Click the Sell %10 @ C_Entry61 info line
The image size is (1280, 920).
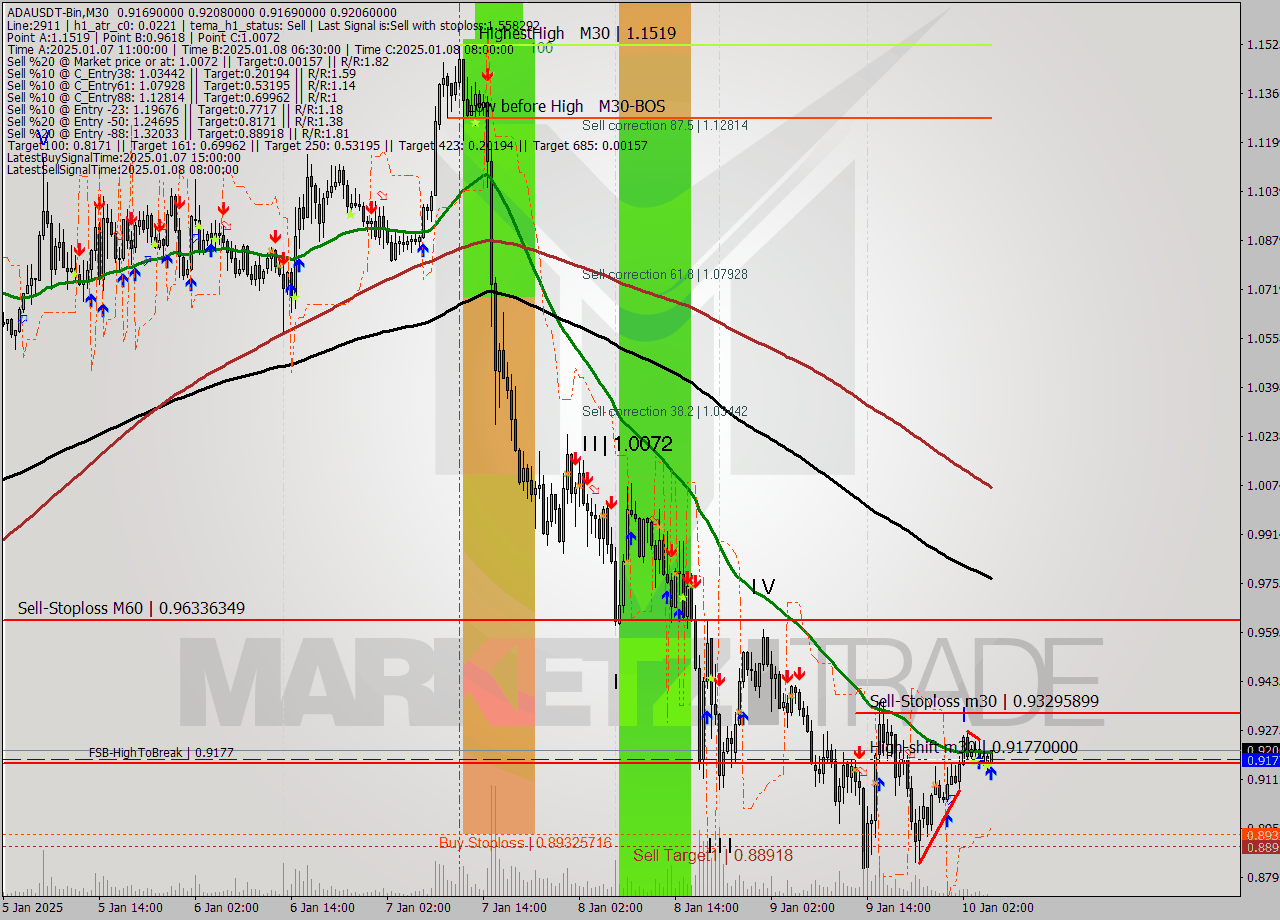tap(181, 85)
